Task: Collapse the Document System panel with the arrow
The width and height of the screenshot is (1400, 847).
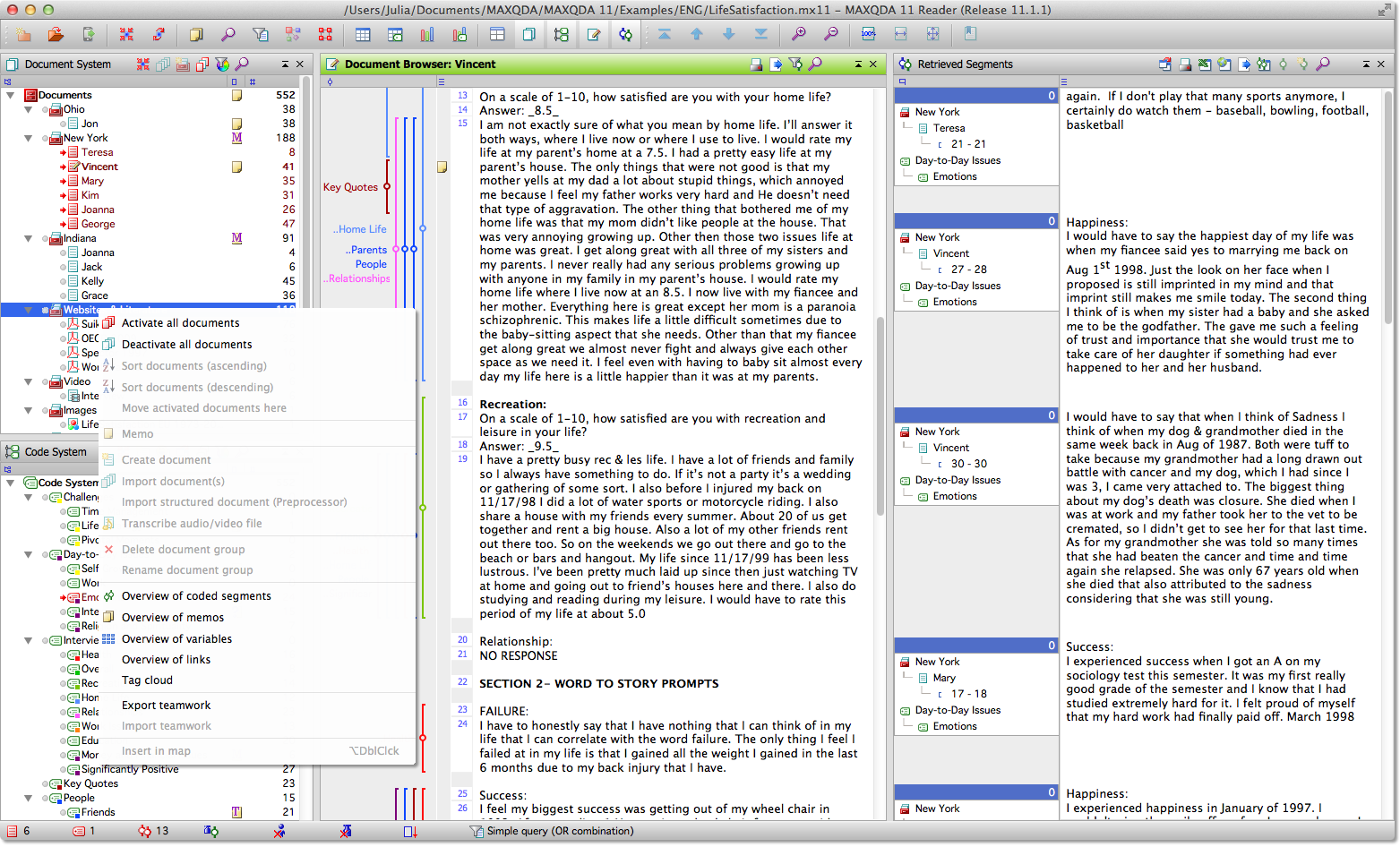Action: (x=285, y=64)
